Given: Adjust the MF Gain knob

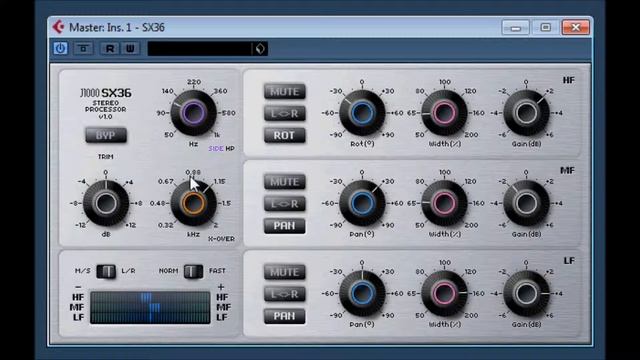Looking at the screenshot, I should [526, 203].
